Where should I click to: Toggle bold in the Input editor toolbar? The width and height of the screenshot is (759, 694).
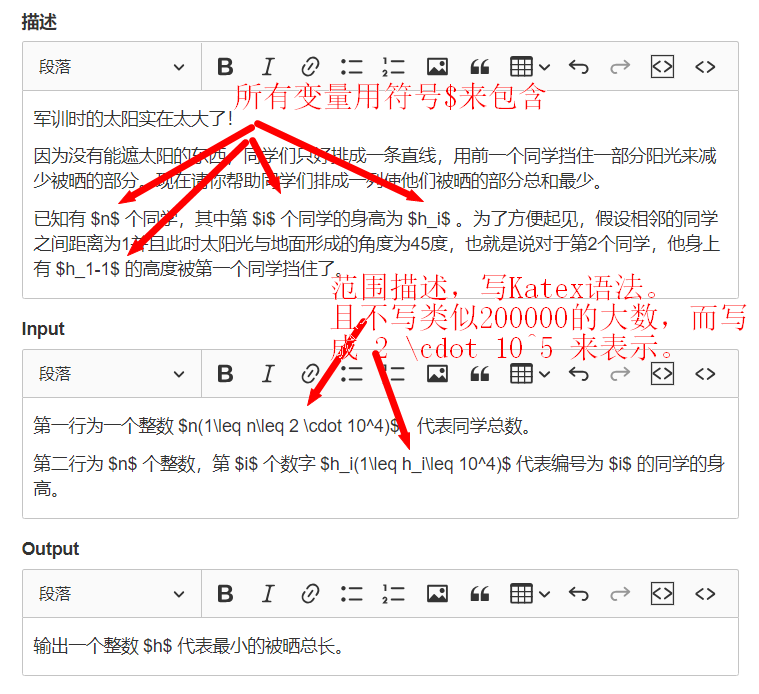(225, 374)
